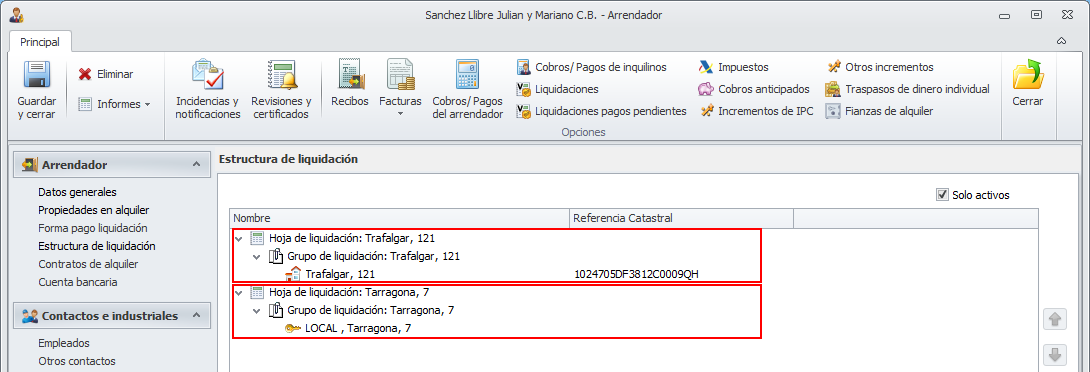Open Liquidaciones pagos pendientes
This screenshot has width=1090, height=372.
601,111
